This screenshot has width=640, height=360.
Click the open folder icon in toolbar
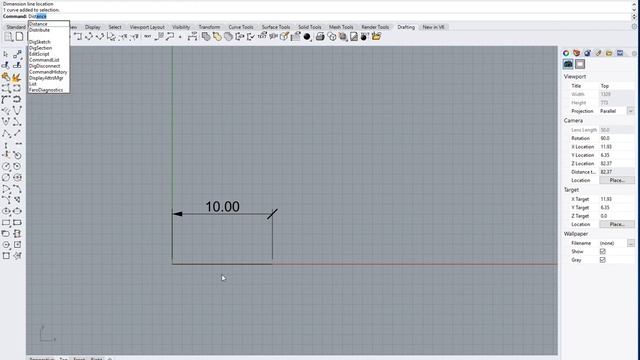pyautogui.click(x=376, y=37)
